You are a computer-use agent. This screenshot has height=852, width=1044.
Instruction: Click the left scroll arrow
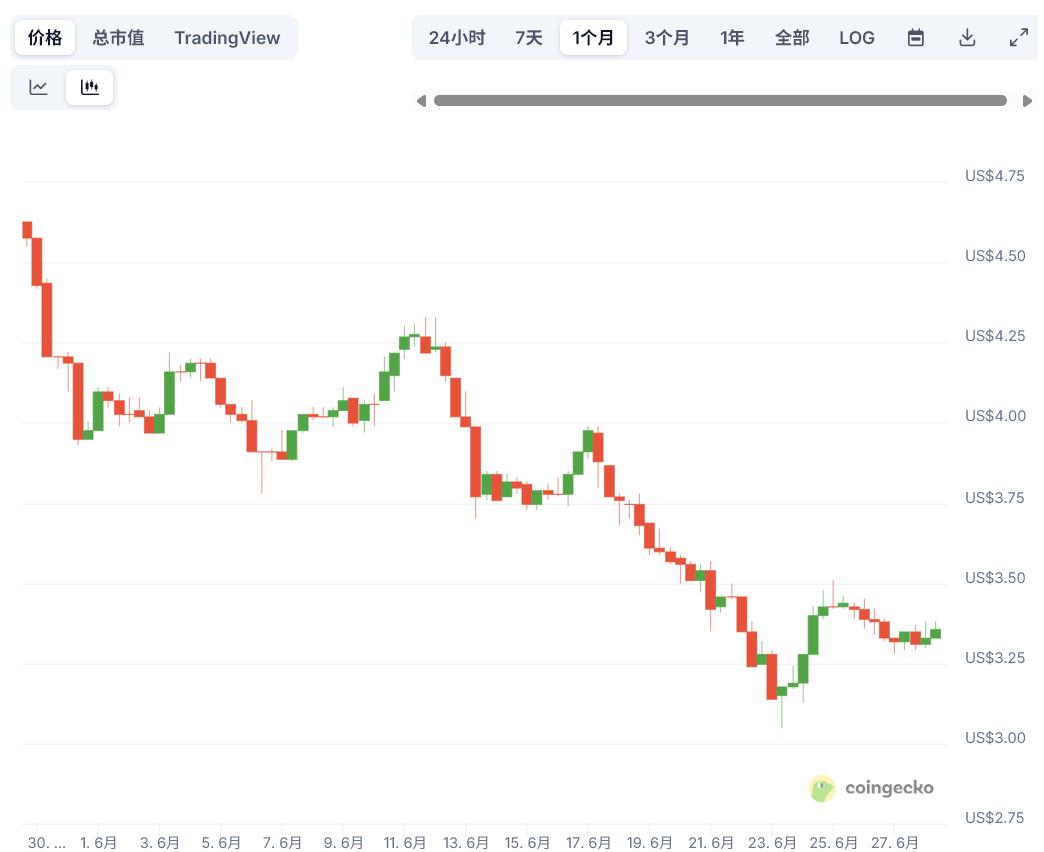click(421, 101)
